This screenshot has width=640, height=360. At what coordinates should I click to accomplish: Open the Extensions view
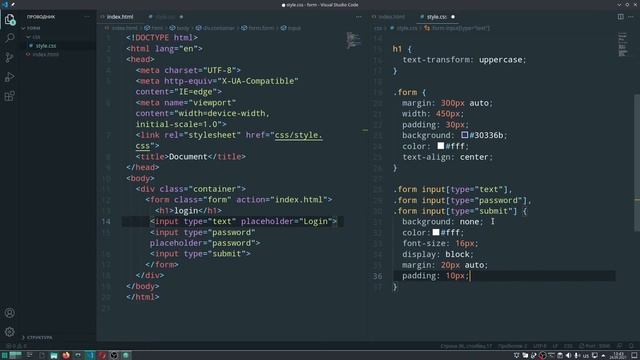[9, 96]
